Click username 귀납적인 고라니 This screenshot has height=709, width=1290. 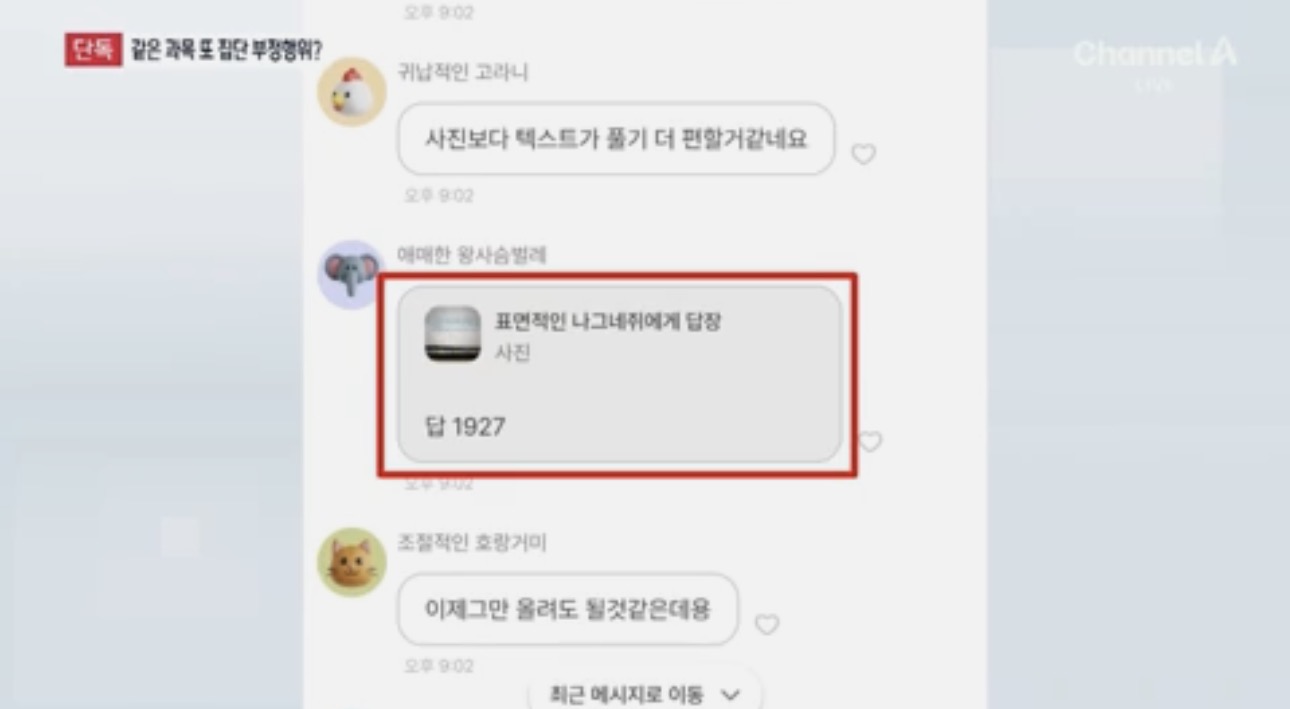point(463,72)
